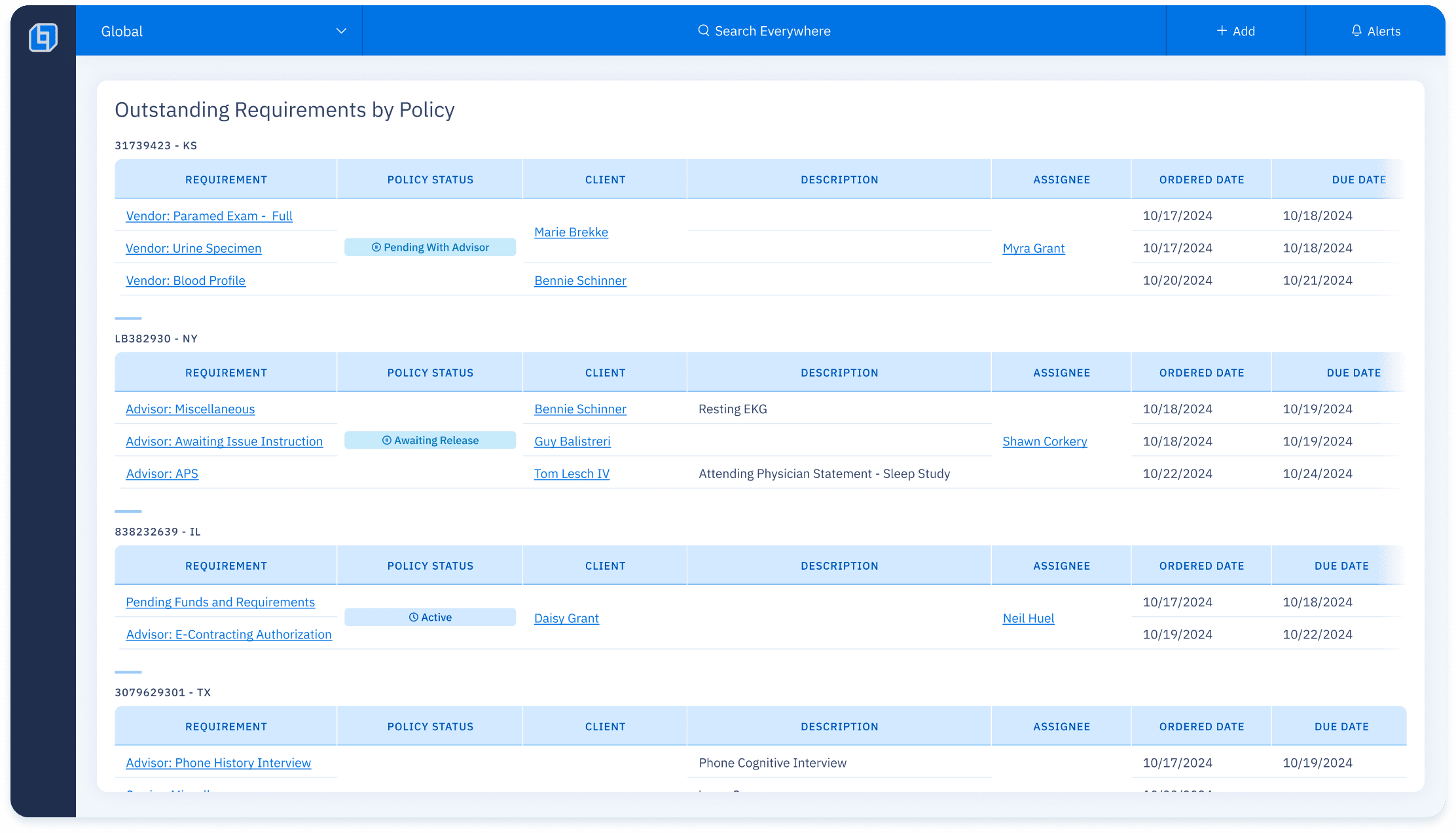Click Ordered Date header for LB382930 table
The width and height of the screenshot is (1456, 833).
[1201, 373]
